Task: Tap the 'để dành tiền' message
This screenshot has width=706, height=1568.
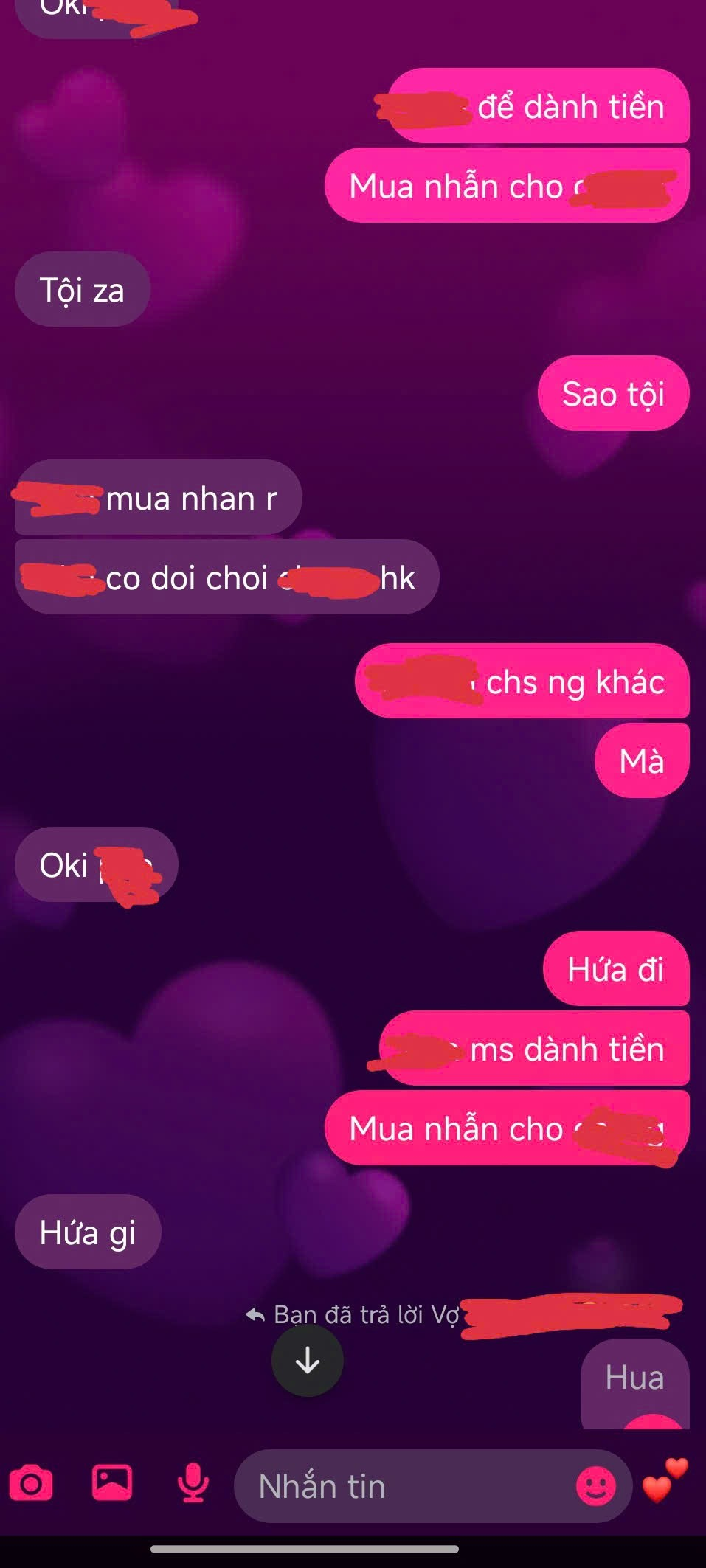Action: pyautogui.click(x=539, y=105)
